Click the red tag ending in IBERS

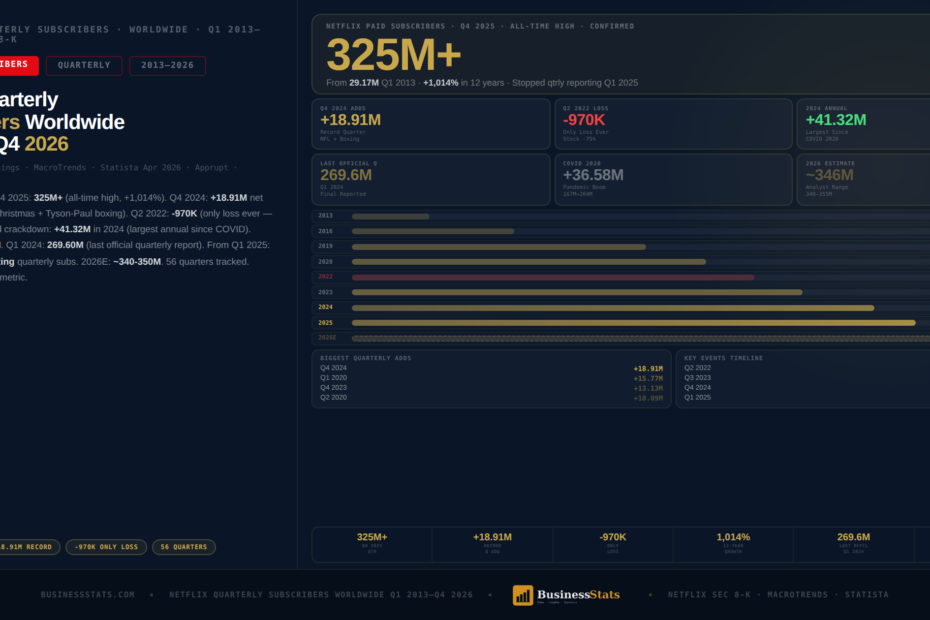coord(17,65)
